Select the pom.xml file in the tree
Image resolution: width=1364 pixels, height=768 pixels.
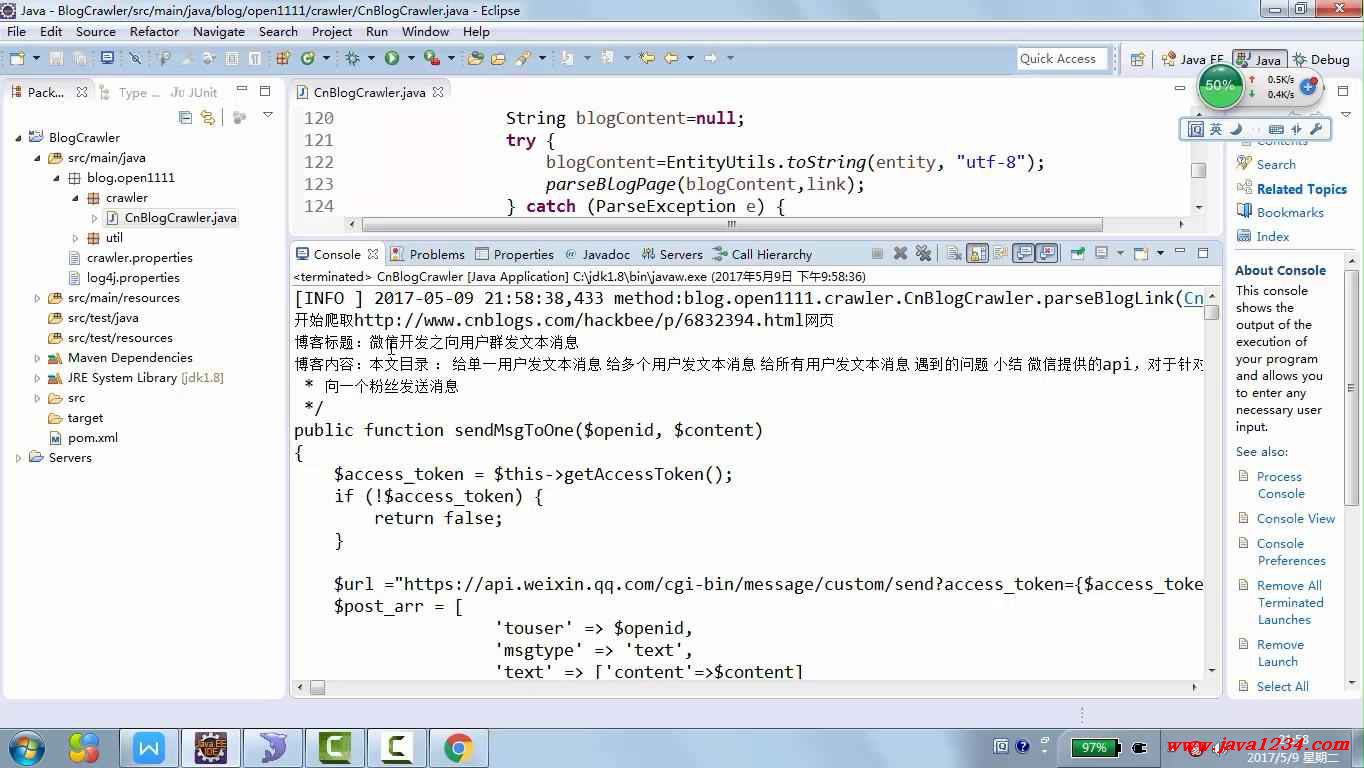coord(83,438)
